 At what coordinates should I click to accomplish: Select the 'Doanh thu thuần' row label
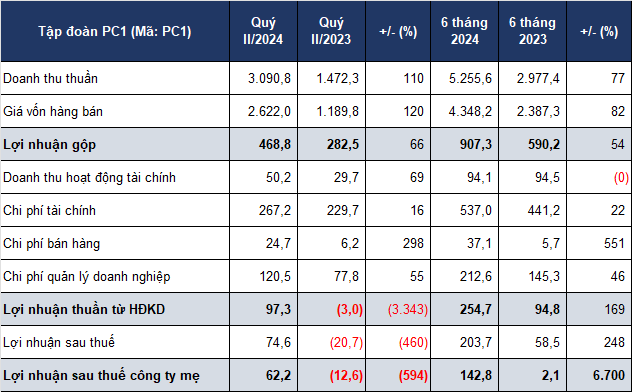[x=50, y=78]
